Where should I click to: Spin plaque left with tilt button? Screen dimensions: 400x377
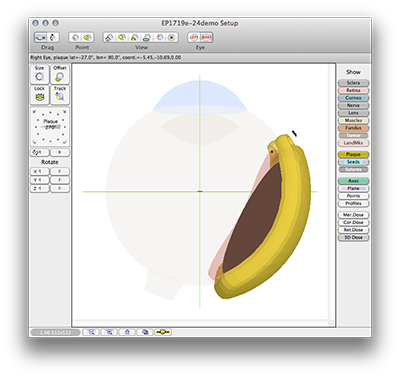(x=40, y=152)
